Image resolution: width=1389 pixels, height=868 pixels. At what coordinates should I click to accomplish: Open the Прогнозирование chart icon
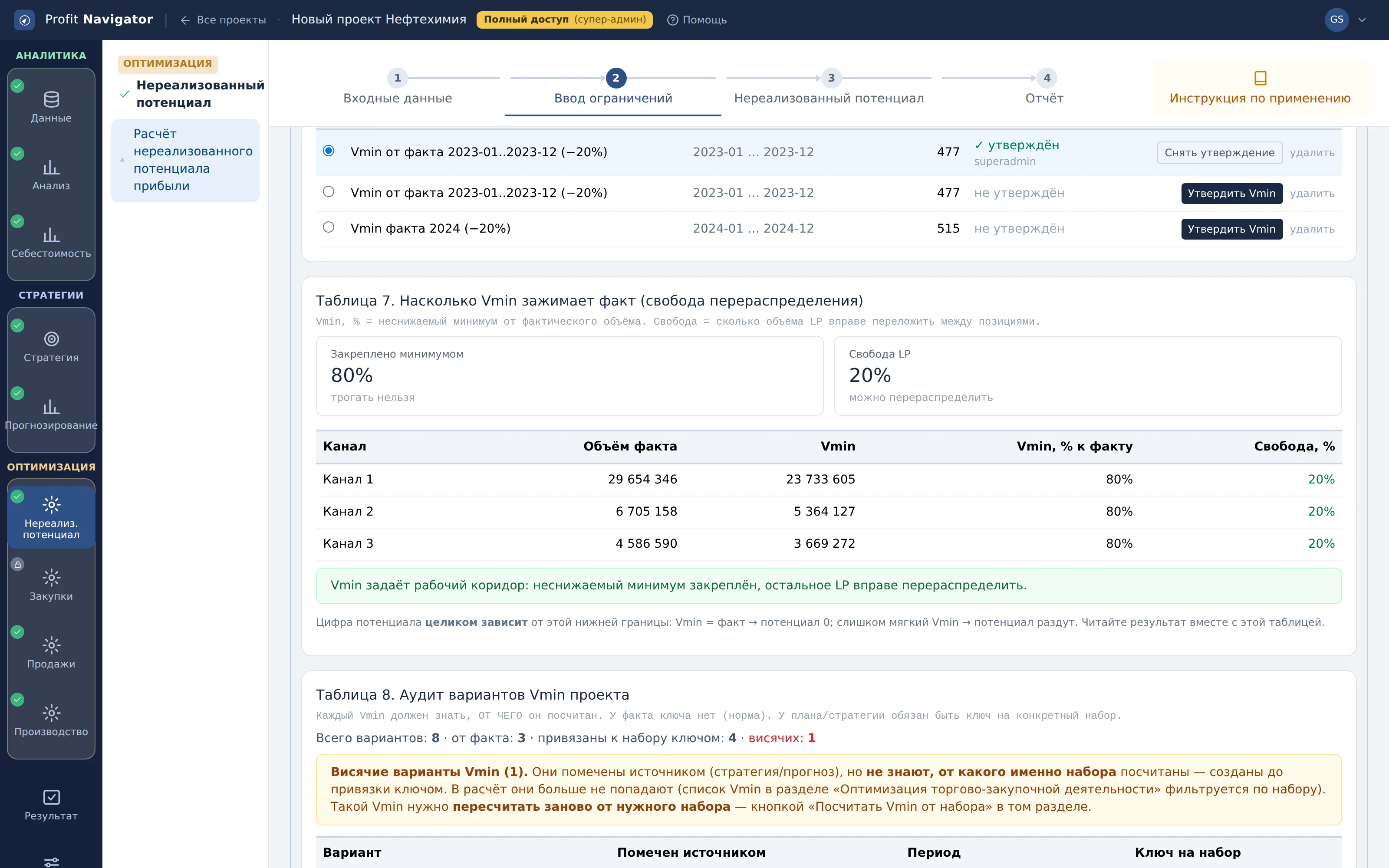51,407
